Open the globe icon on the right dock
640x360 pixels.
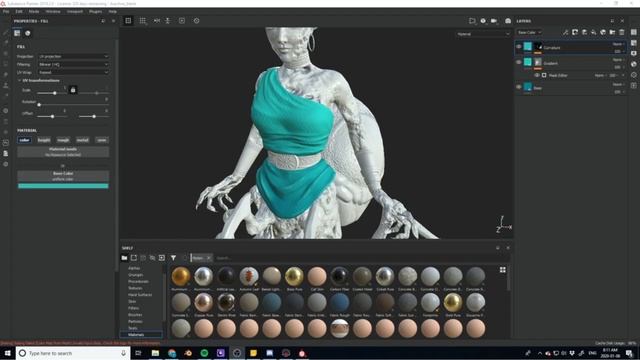coord(633,64)
